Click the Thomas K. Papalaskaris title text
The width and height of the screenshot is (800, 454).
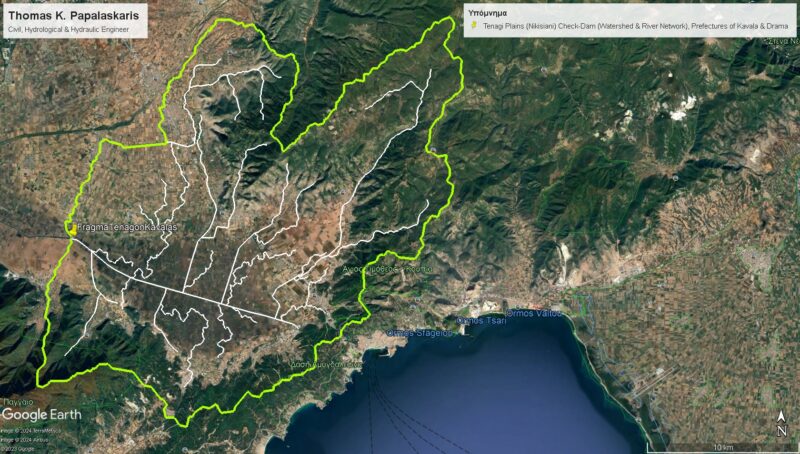[73, 16]
